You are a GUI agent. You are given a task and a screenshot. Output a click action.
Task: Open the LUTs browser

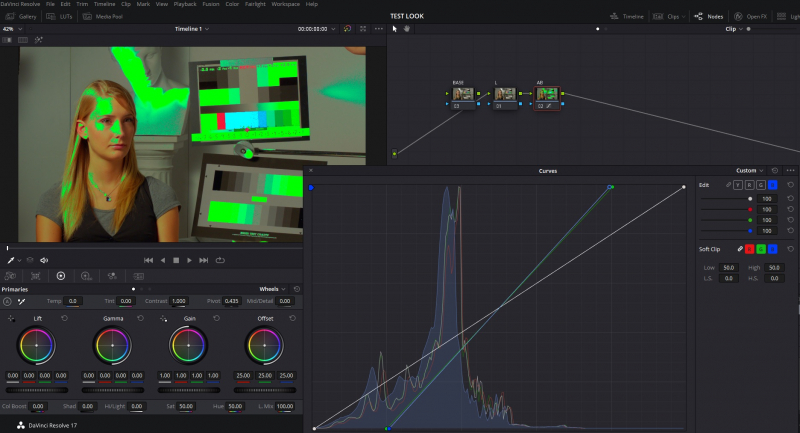tap(60, 17)
